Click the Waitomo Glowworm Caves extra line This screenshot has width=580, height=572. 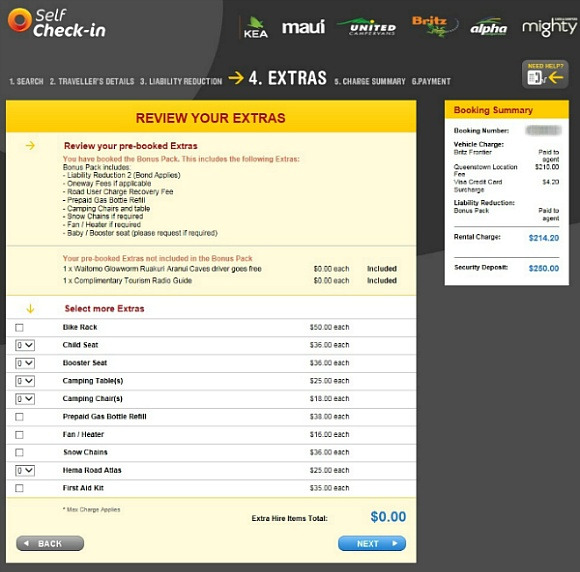(162, 269)
